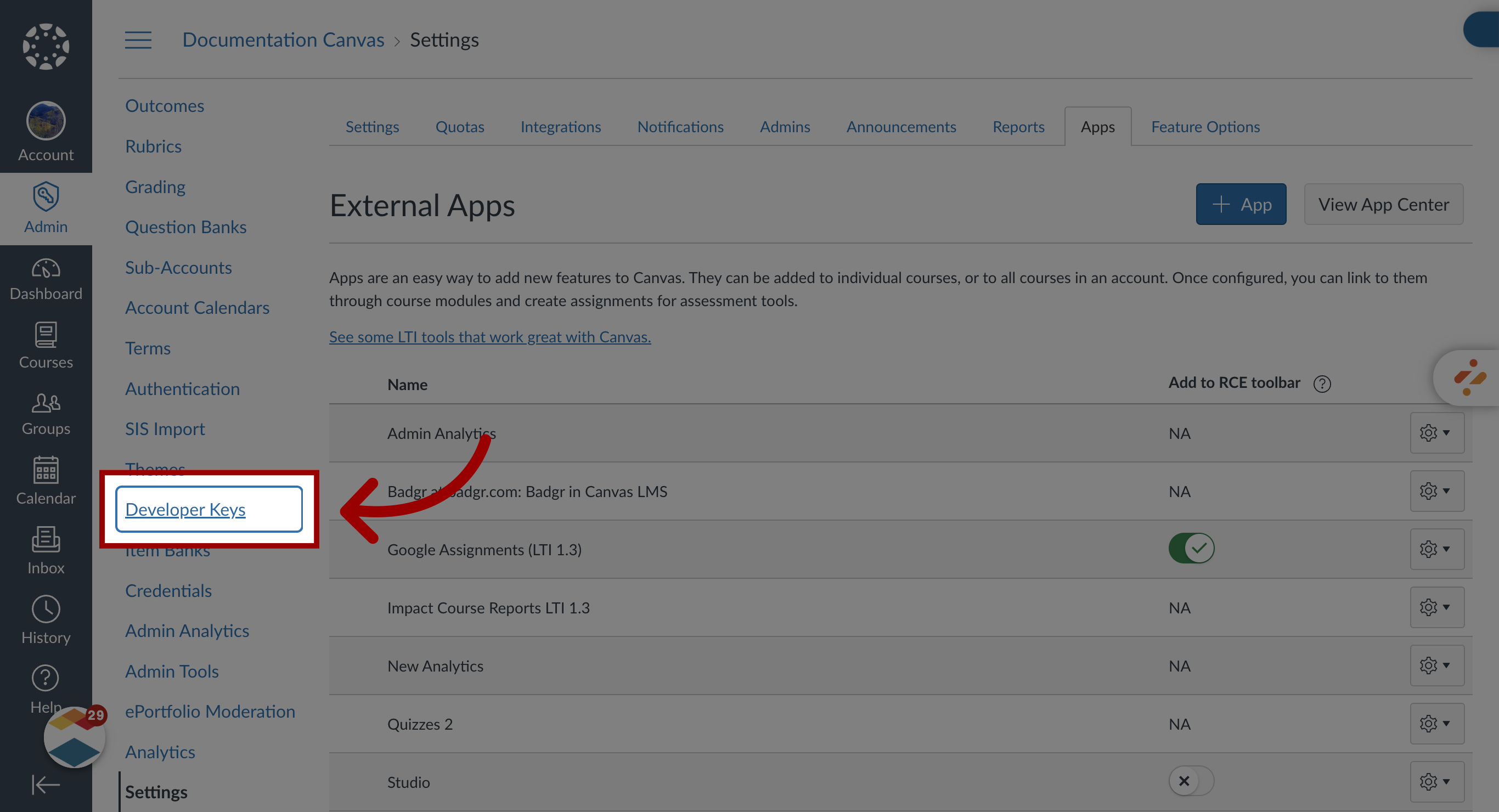Open the LTI tools link
This screenshot has height=812, width=1499.
point(490,336)
